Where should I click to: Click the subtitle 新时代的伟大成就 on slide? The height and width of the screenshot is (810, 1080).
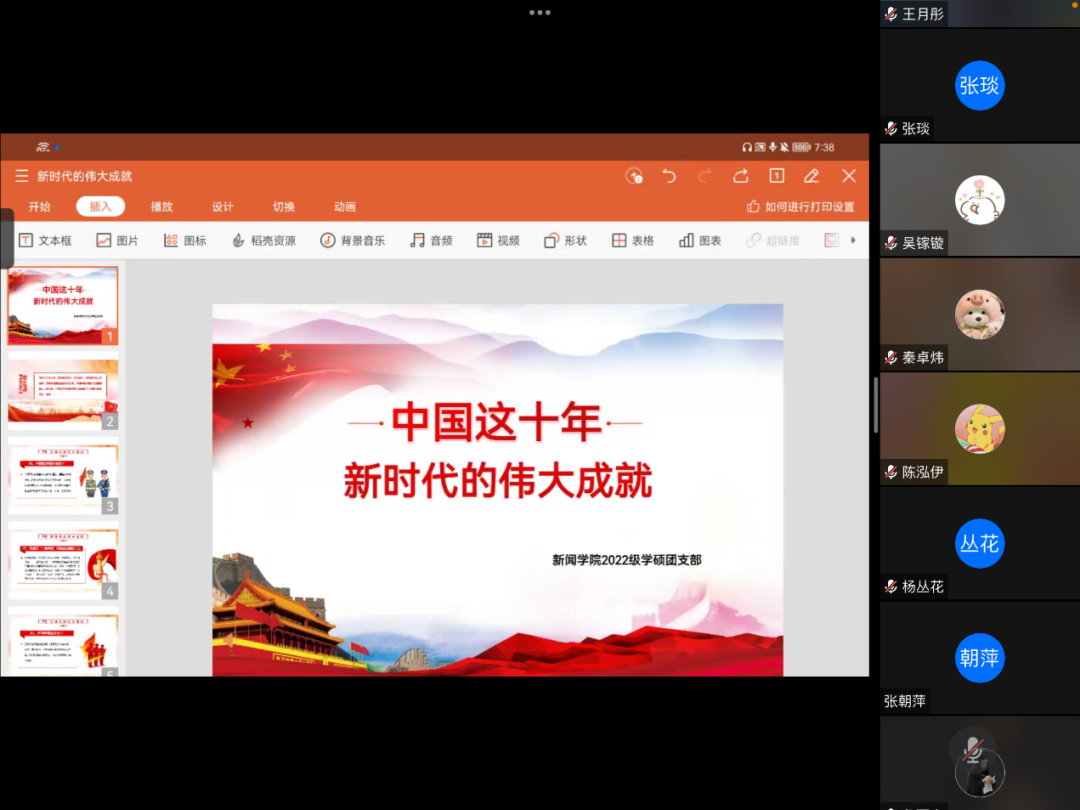click(497, 481)
